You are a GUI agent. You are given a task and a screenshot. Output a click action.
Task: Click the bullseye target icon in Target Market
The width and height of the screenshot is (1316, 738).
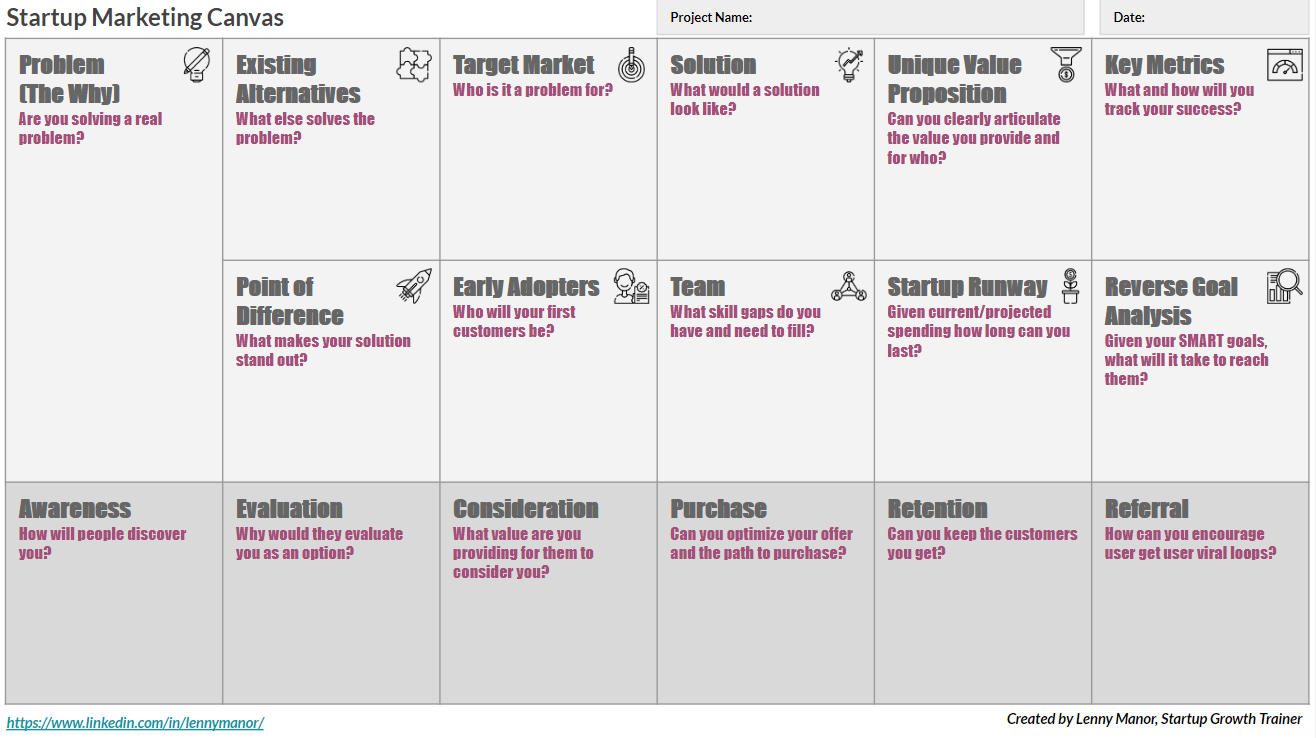632,65
